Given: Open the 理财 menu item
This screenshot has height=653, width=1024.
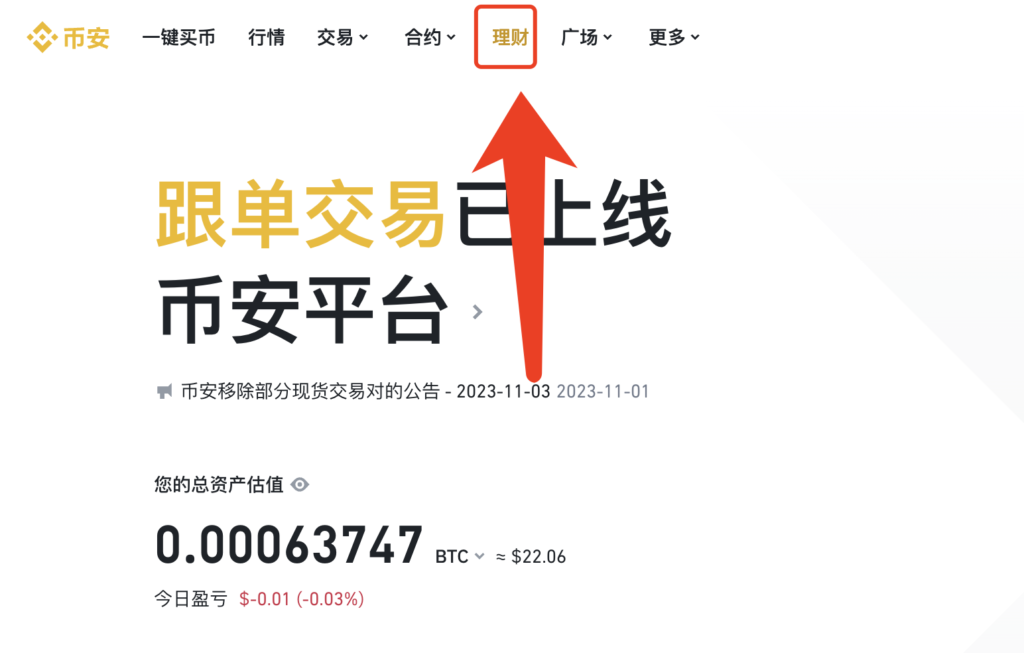Looking at the screenshot, I should tap(510, 37).
